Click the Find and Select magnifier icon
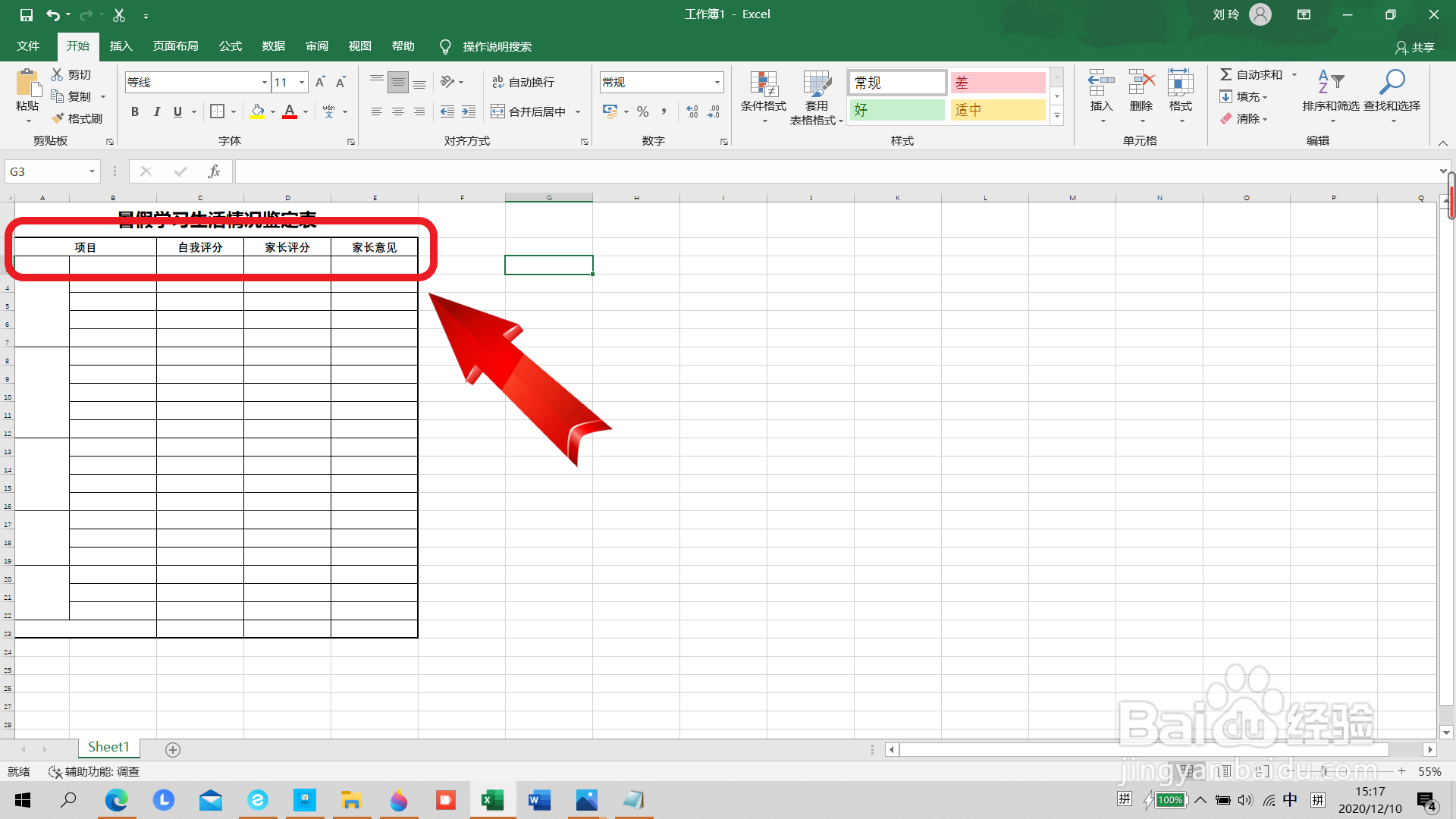Screen dimensions: 1456x819 [x=1392, y=82]
